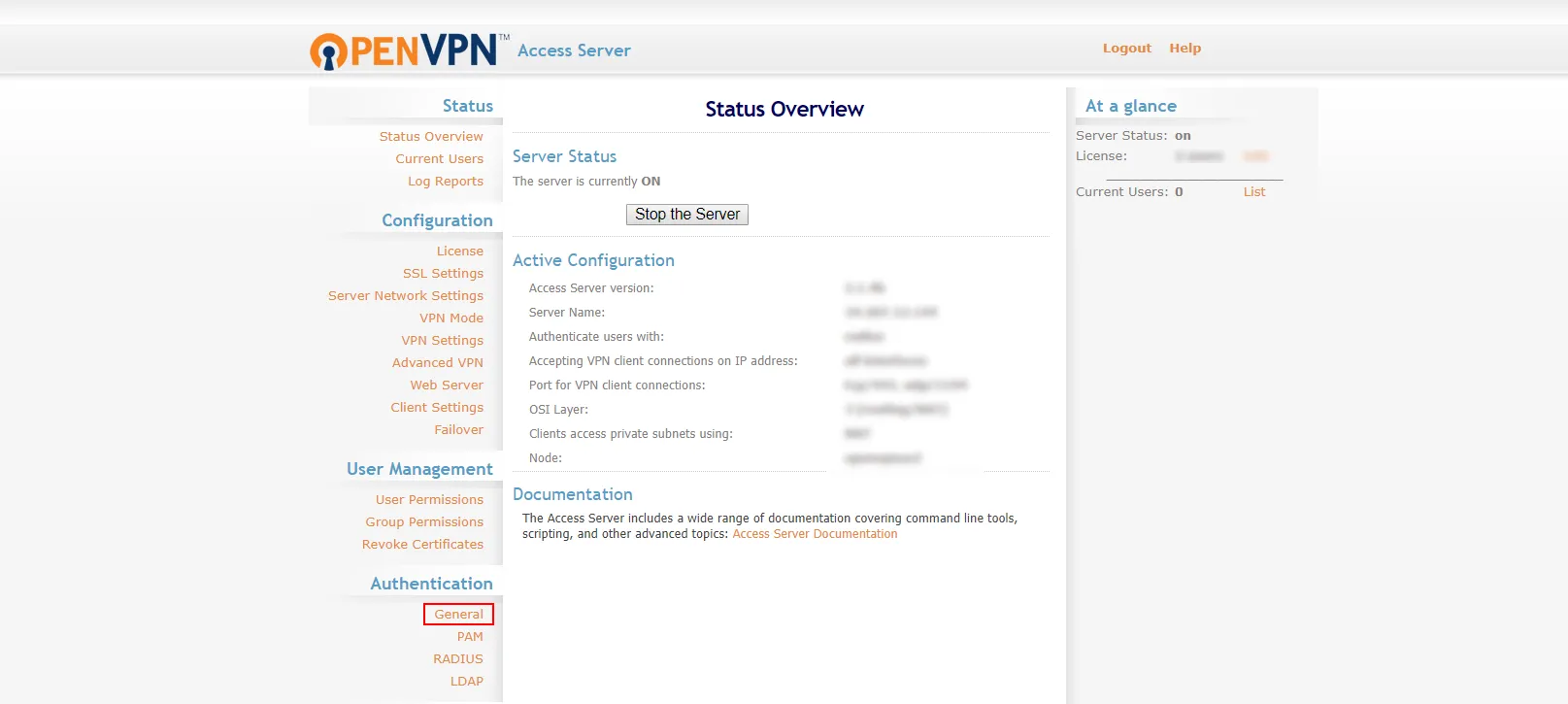Click Stop the Server button

click(687, 215)
